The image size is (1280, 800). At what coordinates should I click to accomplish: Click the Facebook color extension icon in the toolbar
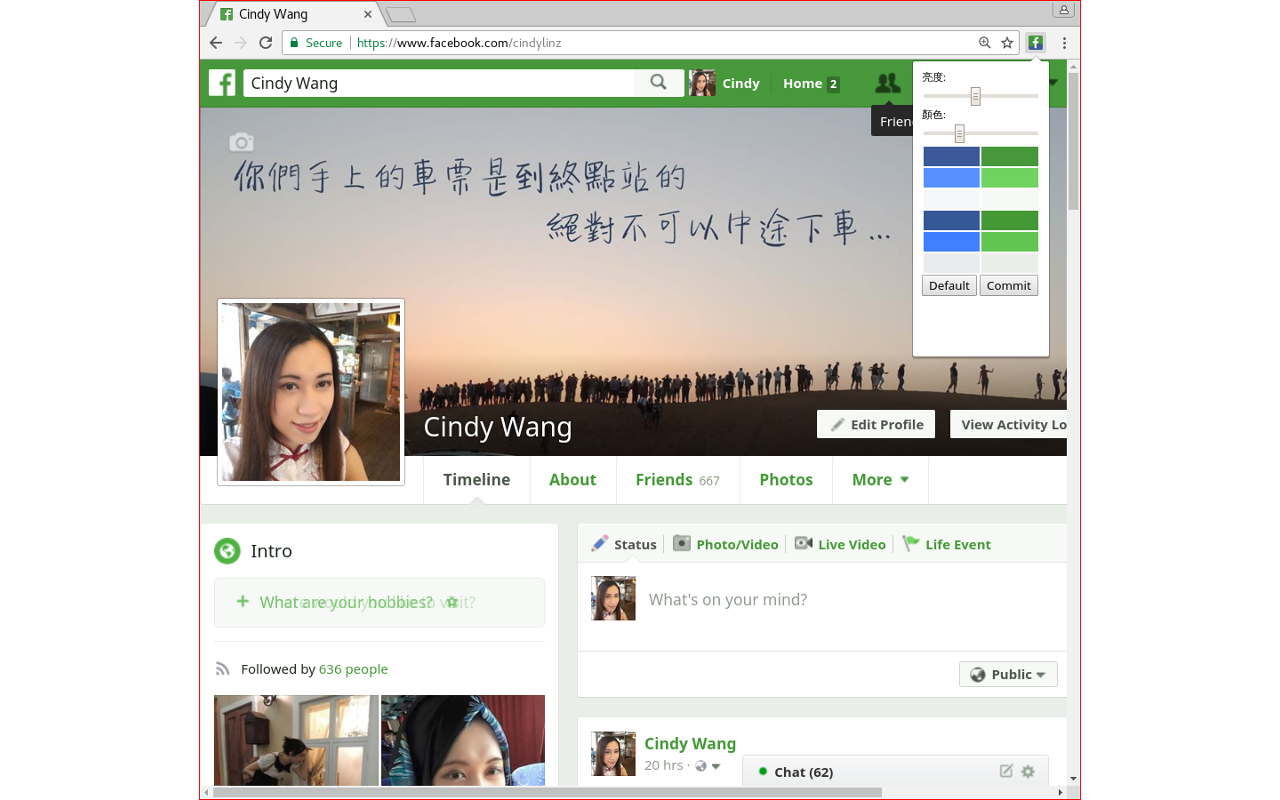click(x=1036, y=43)
